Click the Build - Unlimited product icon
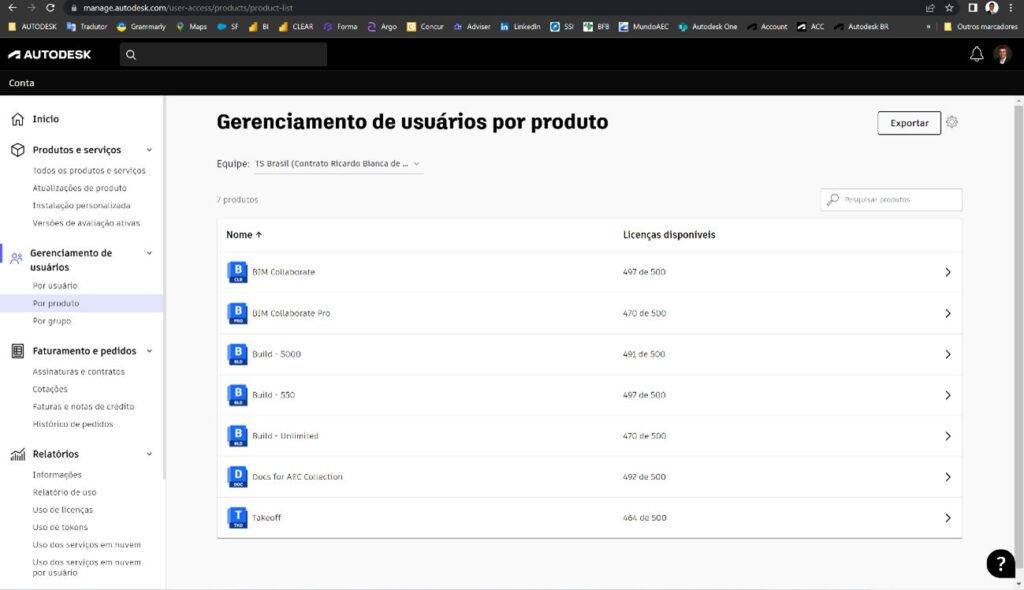The height and width of the screenshot is (590, 1024). tap(237, 436)
